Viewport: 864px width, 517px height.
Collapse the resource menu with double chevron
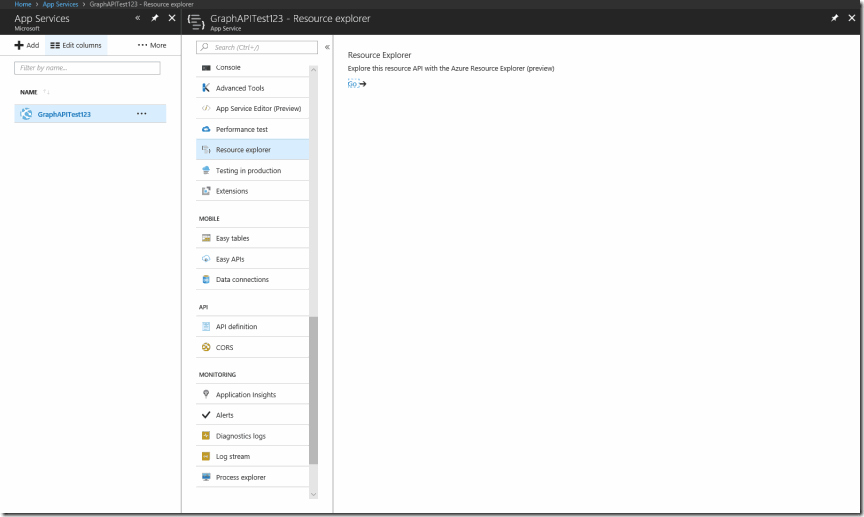click(x=327, y=47)
